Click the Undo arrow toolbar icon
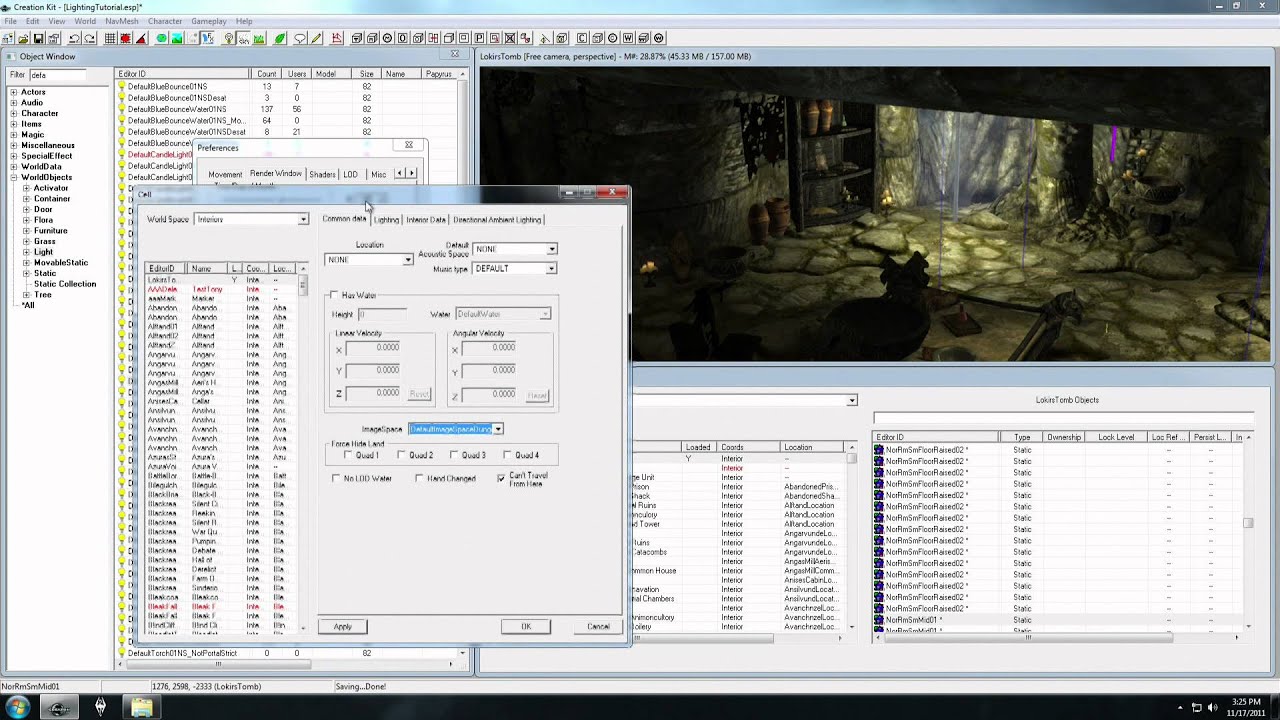Image resolution: width=1280 pixels, height=720 pixels. tap(74, 38)
